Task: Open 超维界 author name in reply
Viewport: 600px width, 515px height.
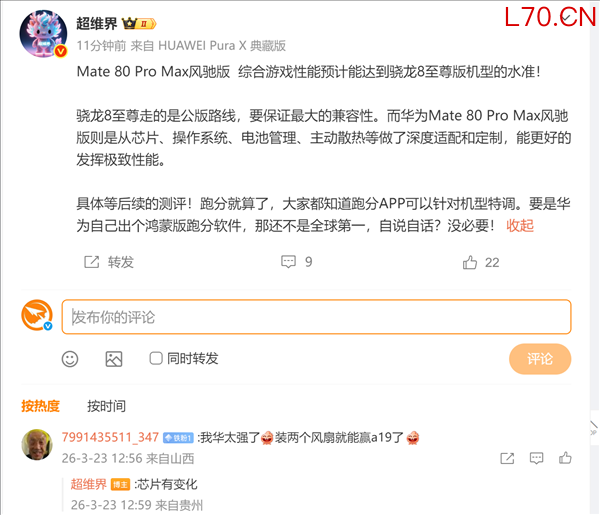Action: tap(88, 484)
